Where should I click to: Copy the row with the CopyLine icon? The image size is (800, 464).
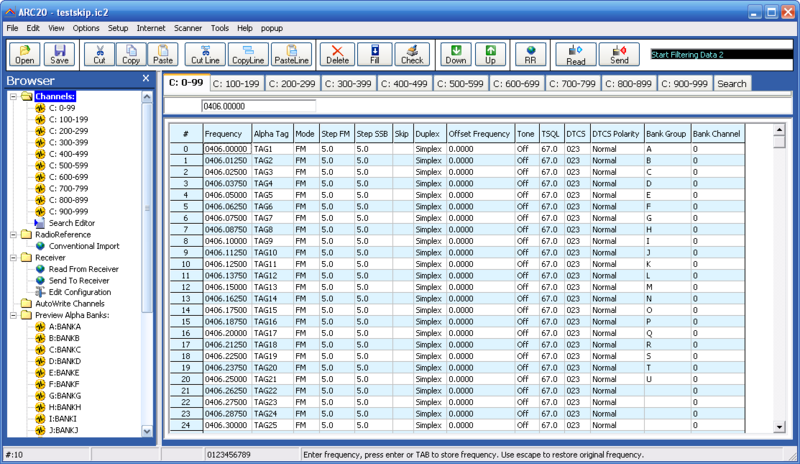(248, 54)
